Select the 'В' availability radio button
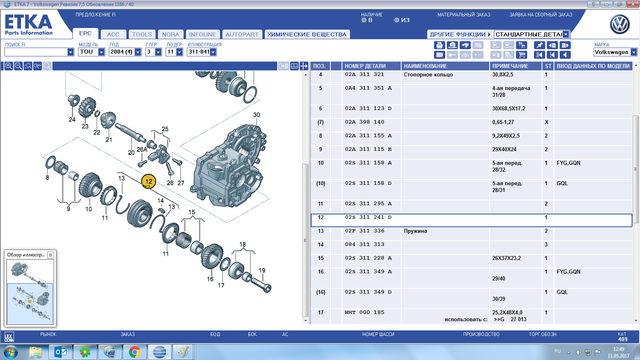 pos(364,20)
